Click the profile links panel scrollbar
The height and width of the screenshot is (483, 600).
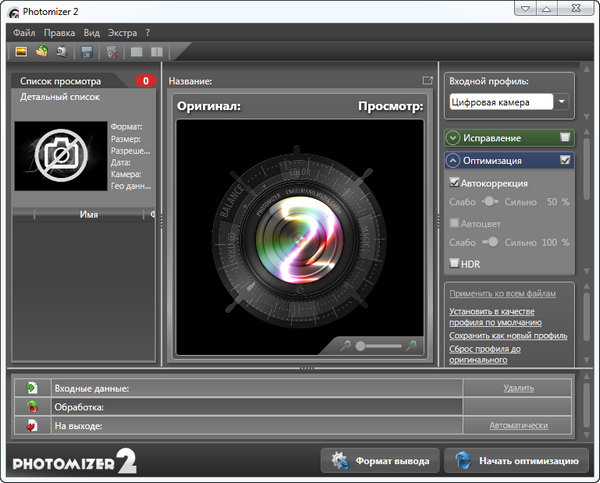coord(587,317)
